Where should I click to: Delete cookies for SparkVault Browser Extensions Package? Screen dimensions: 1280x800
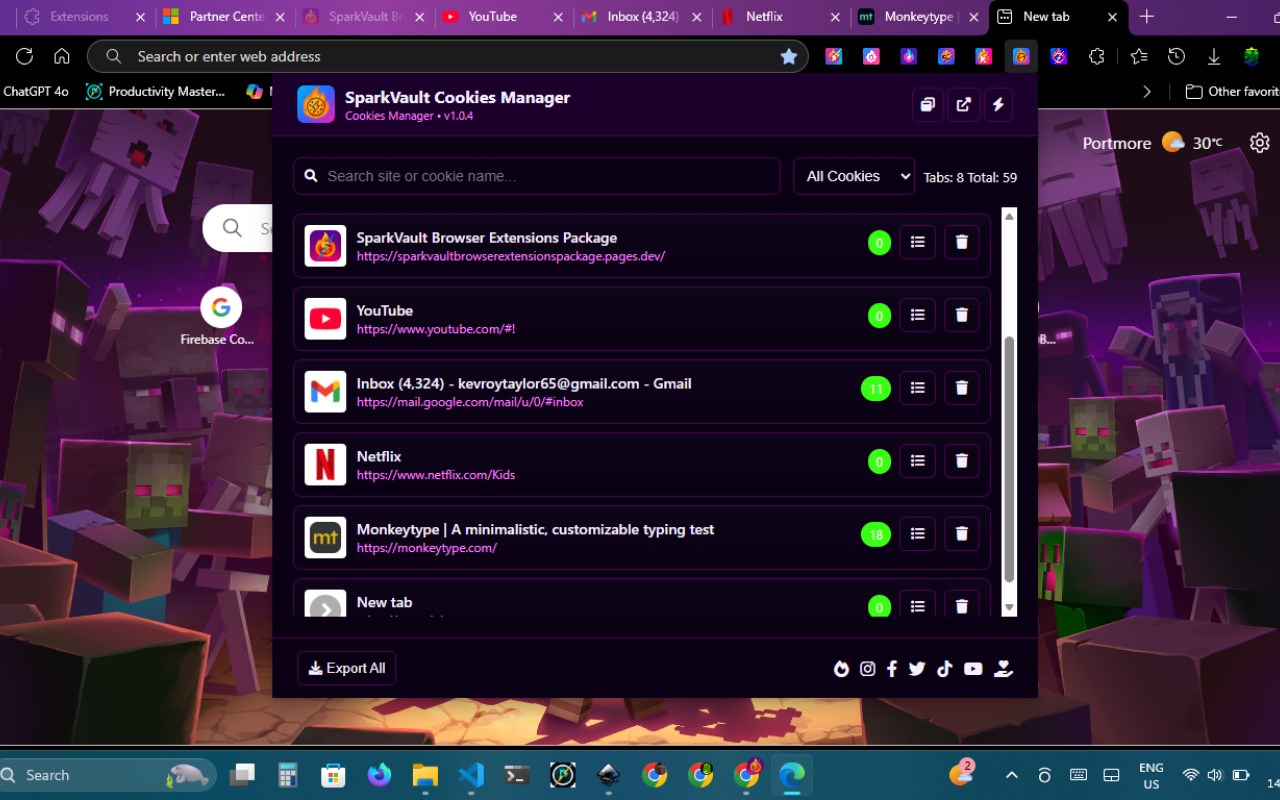click(x=962, y=242)
